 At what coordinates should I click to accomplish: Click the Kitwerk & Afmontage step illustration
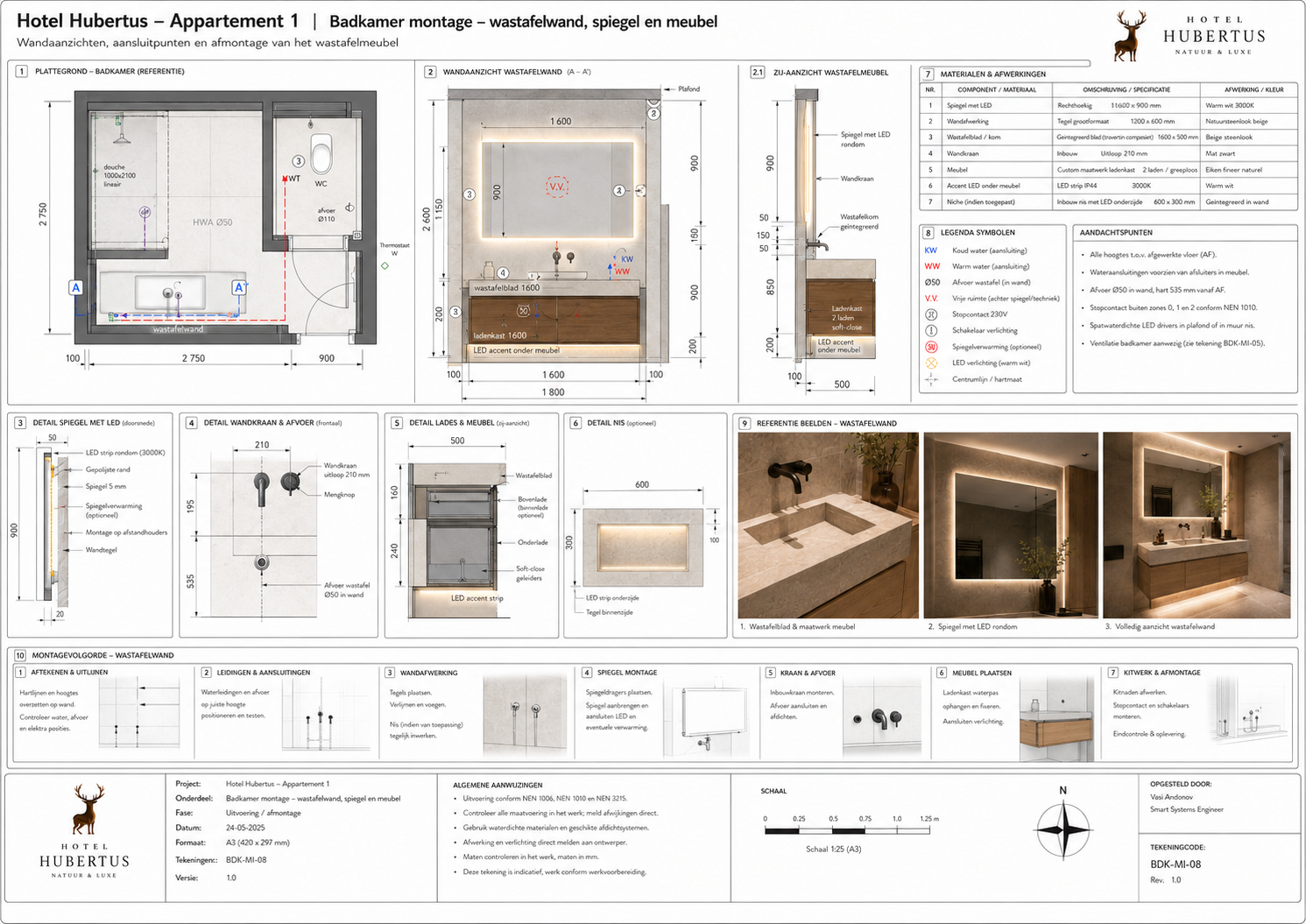coord(1246,709)
